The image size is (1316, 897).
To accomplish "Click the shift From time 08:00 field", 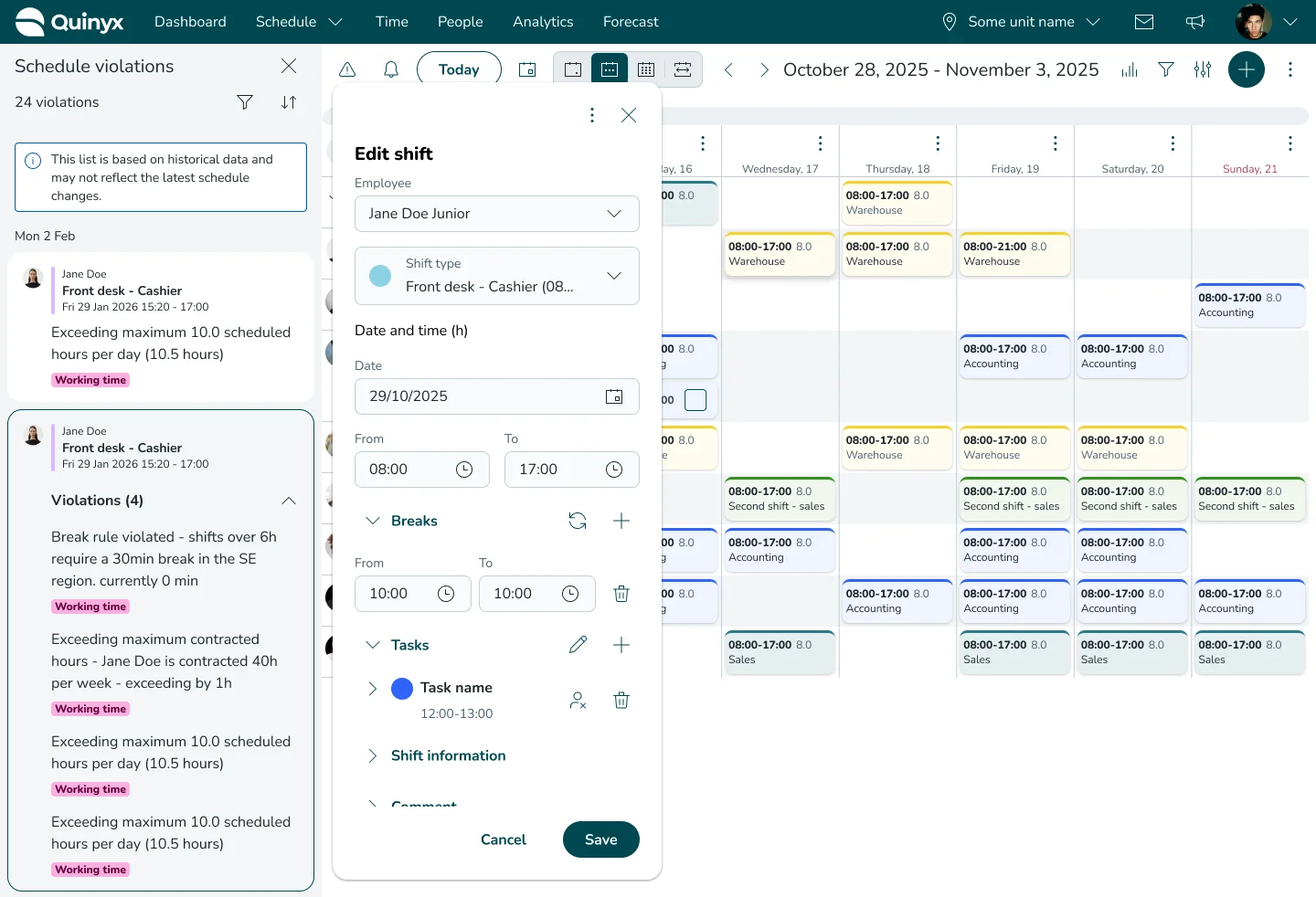I will click(x=422, y=470).
